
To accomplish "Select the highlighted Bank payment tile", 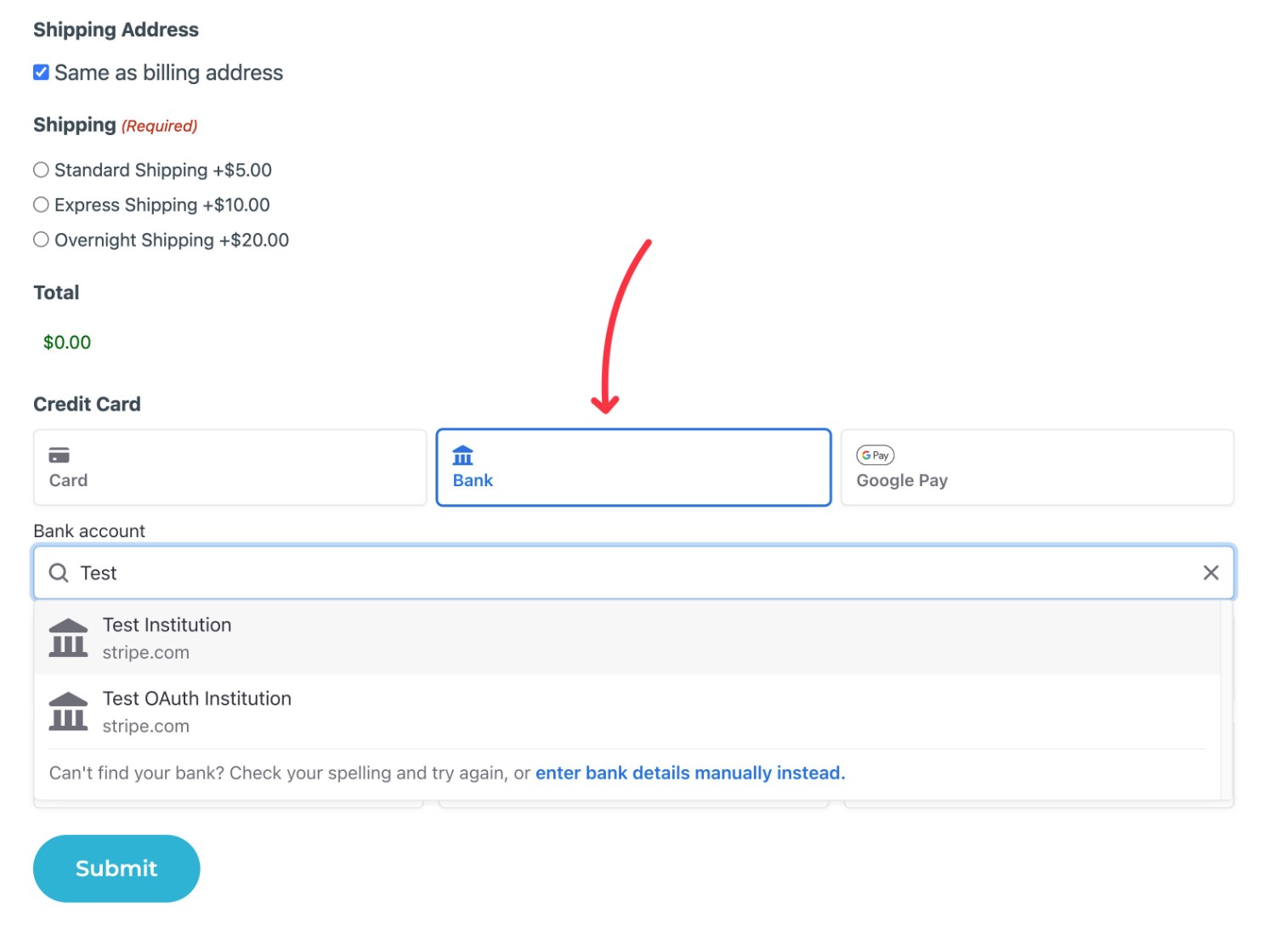I will coord(632,467).
